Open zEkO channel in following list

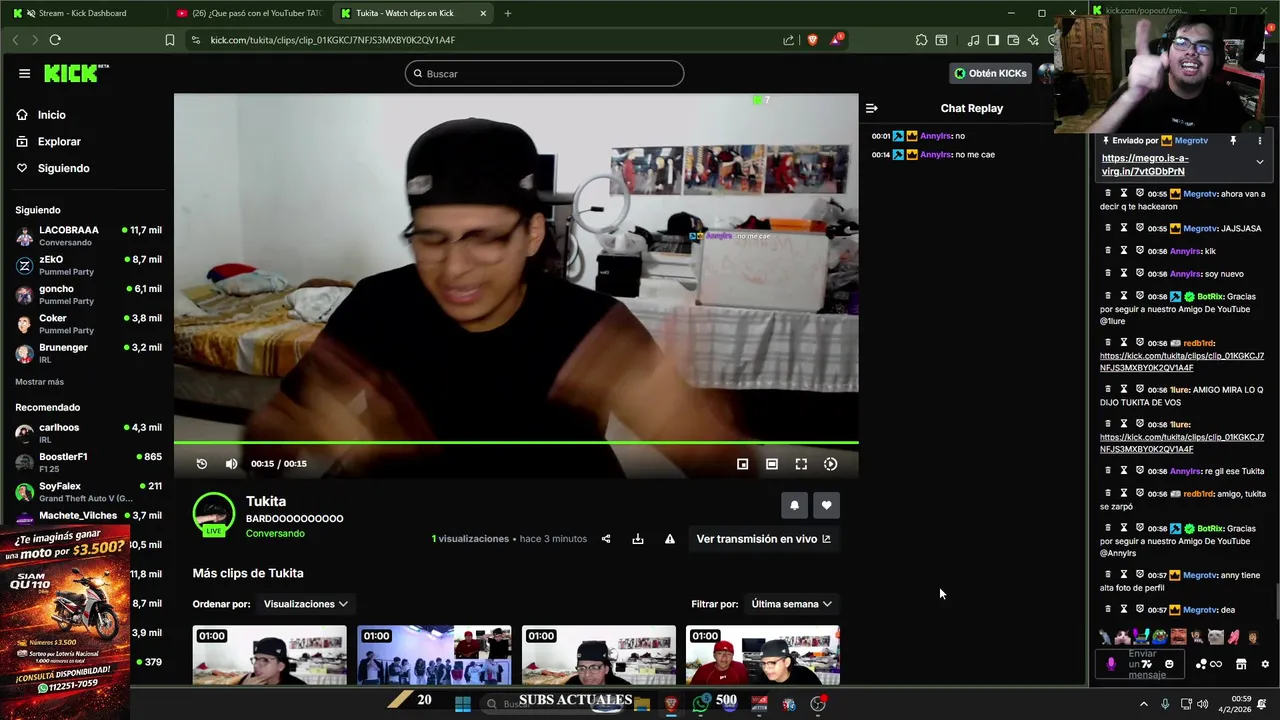coord(88,265)
